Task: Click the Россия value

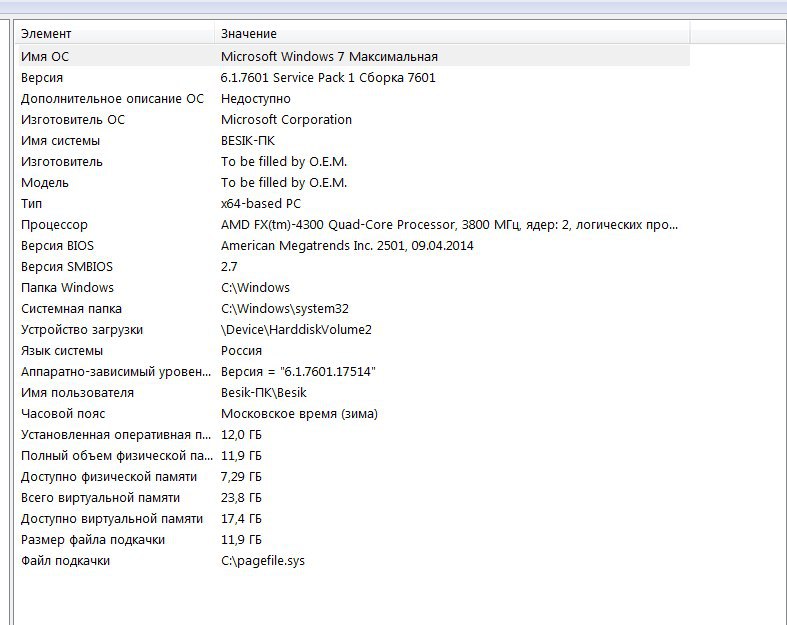Action: (241, 351)
